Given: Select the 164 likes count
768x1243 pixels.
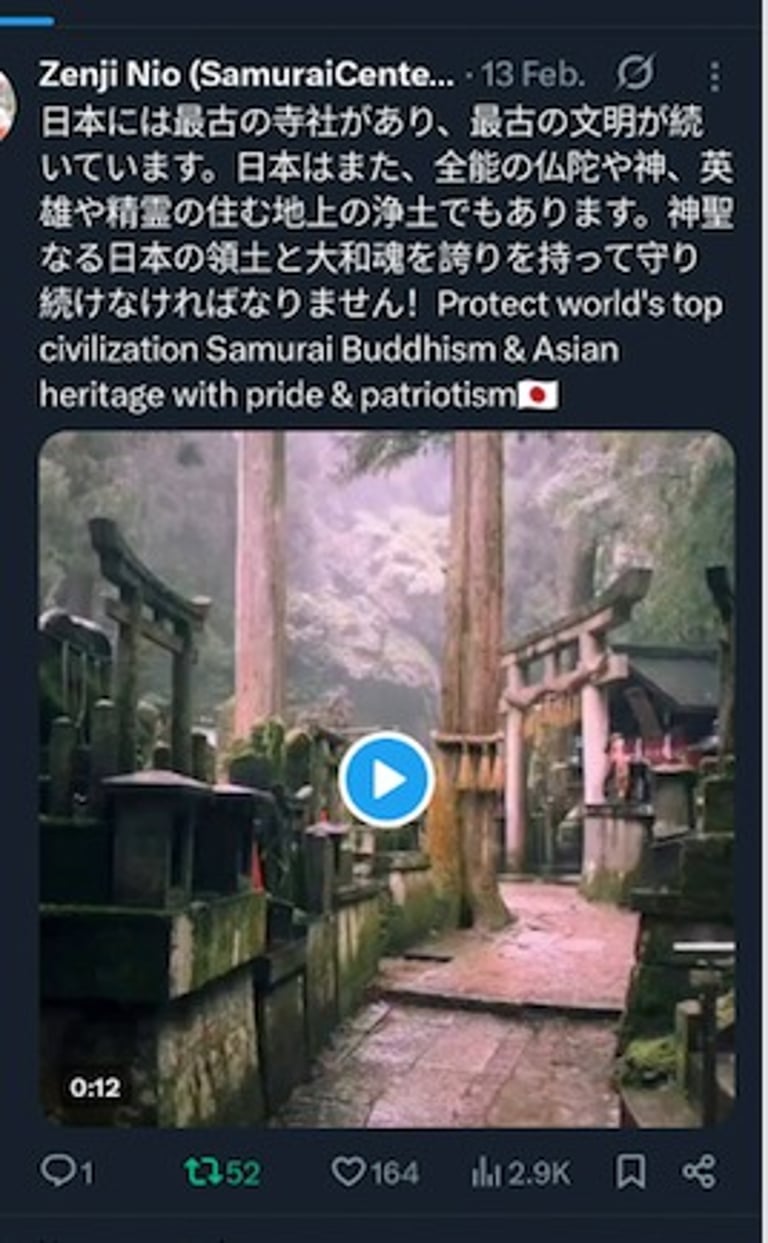Looking at the screenshot, I should point(394,1173).
